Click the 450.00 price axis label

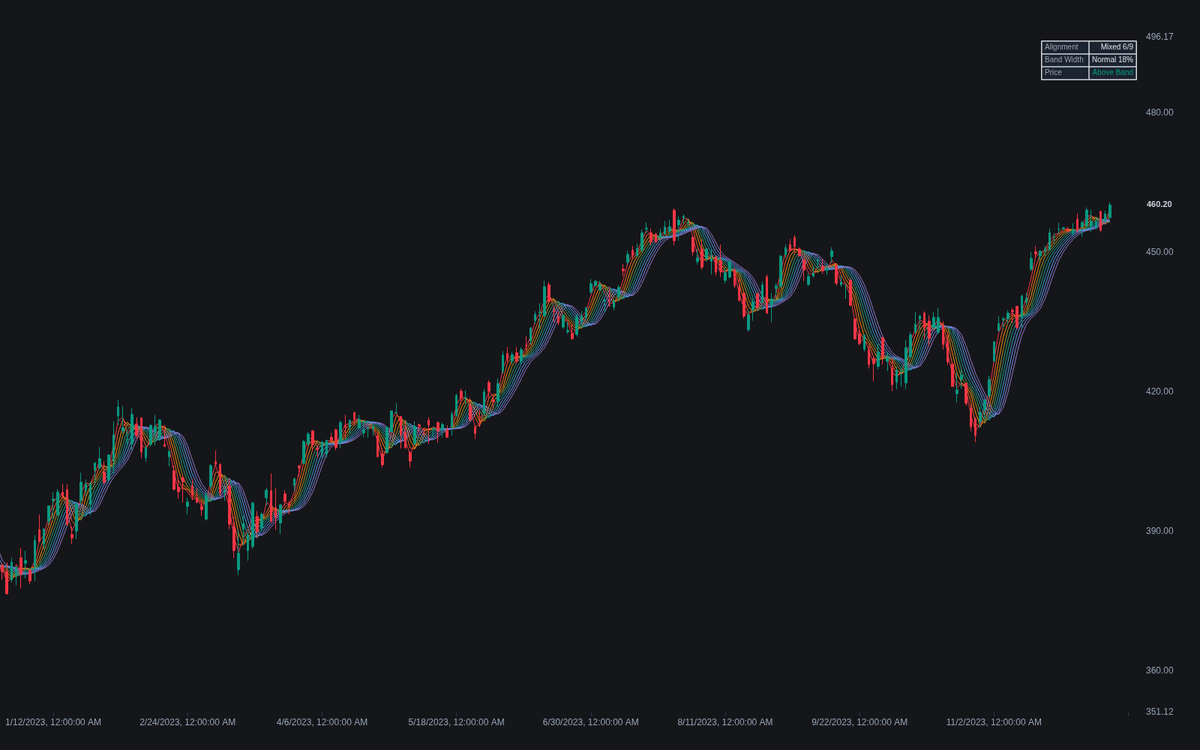[x=1160, y=252]
